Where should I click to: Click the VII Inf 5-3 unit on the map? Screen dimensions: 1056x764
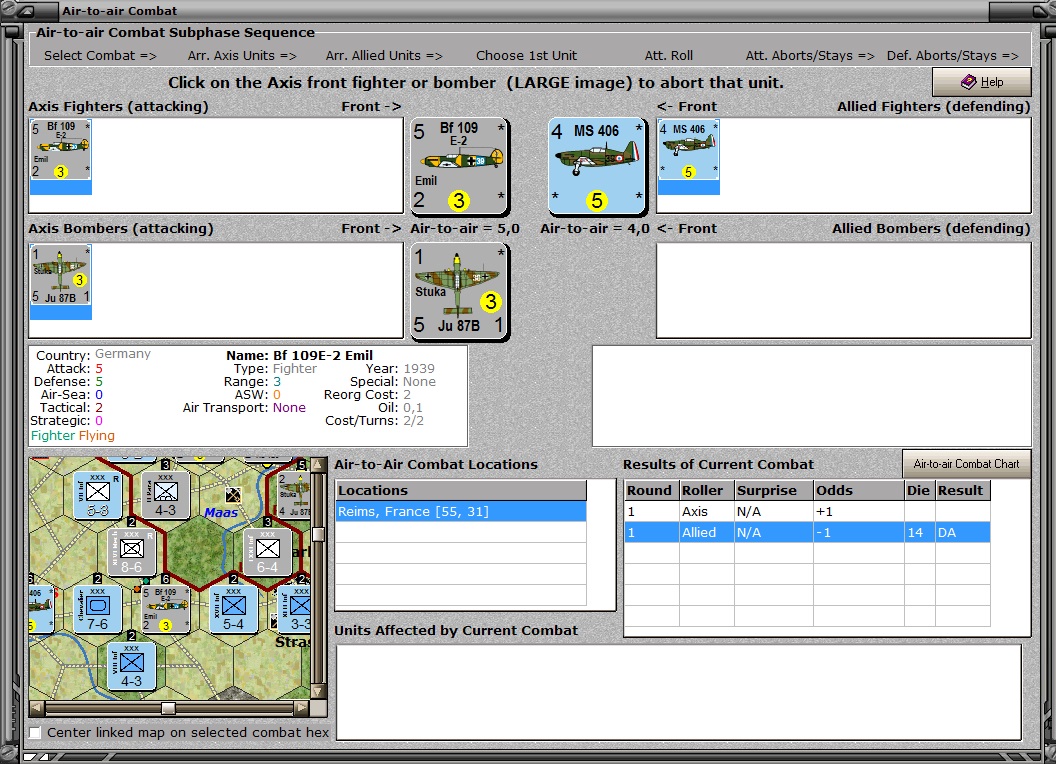pyautogui.click(x=98, y=495)
